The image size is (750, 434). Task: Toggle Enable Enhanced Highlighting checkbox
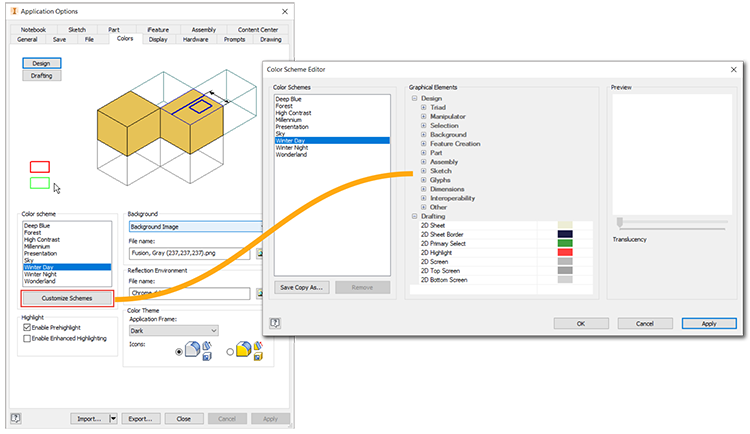(27, 338)
